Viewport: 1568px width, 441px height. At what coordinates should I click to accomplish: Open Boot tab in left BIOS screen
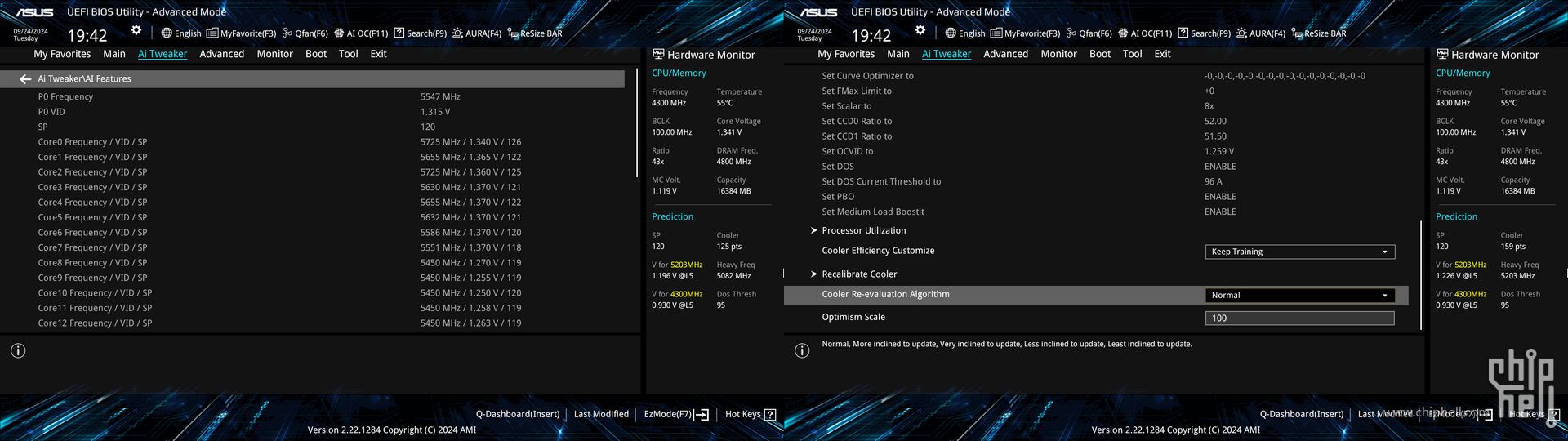(316, 54)
